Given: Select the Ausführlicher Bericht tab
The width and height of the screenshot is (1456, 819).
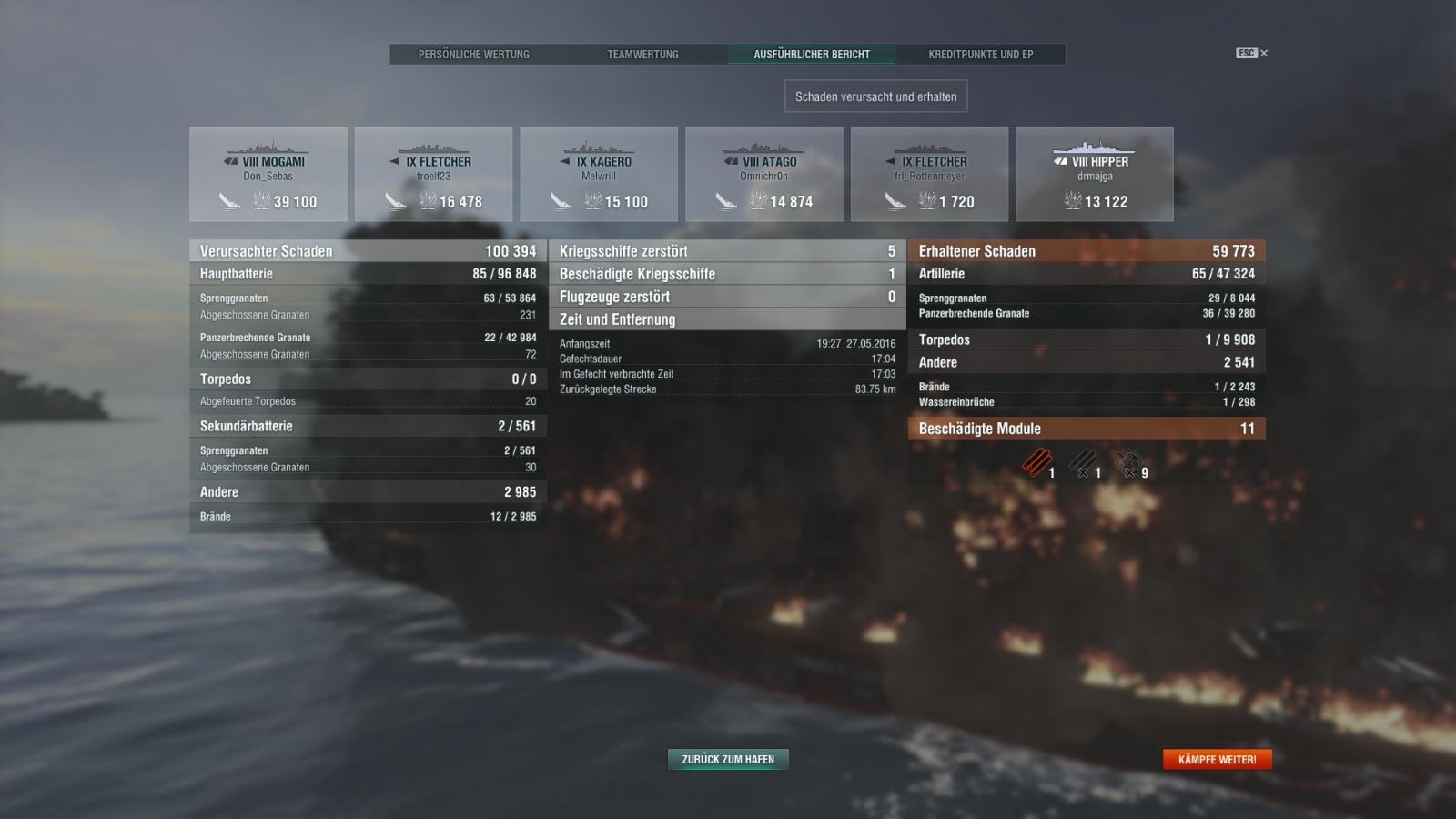Looking at the screenshot, I should [x=812, y=55].
